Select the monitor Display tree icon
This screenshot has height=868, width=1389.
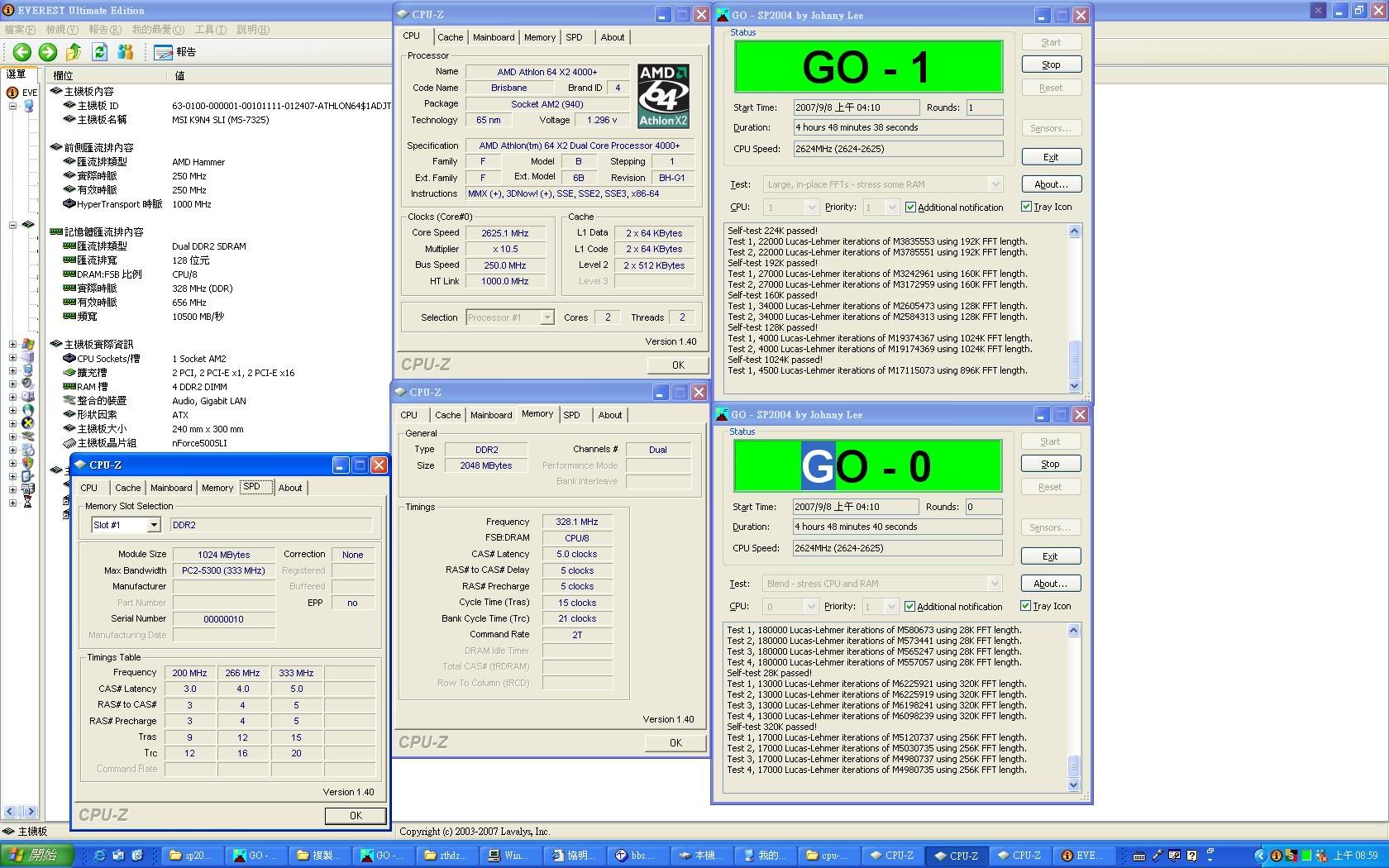(x=28, y=370)
